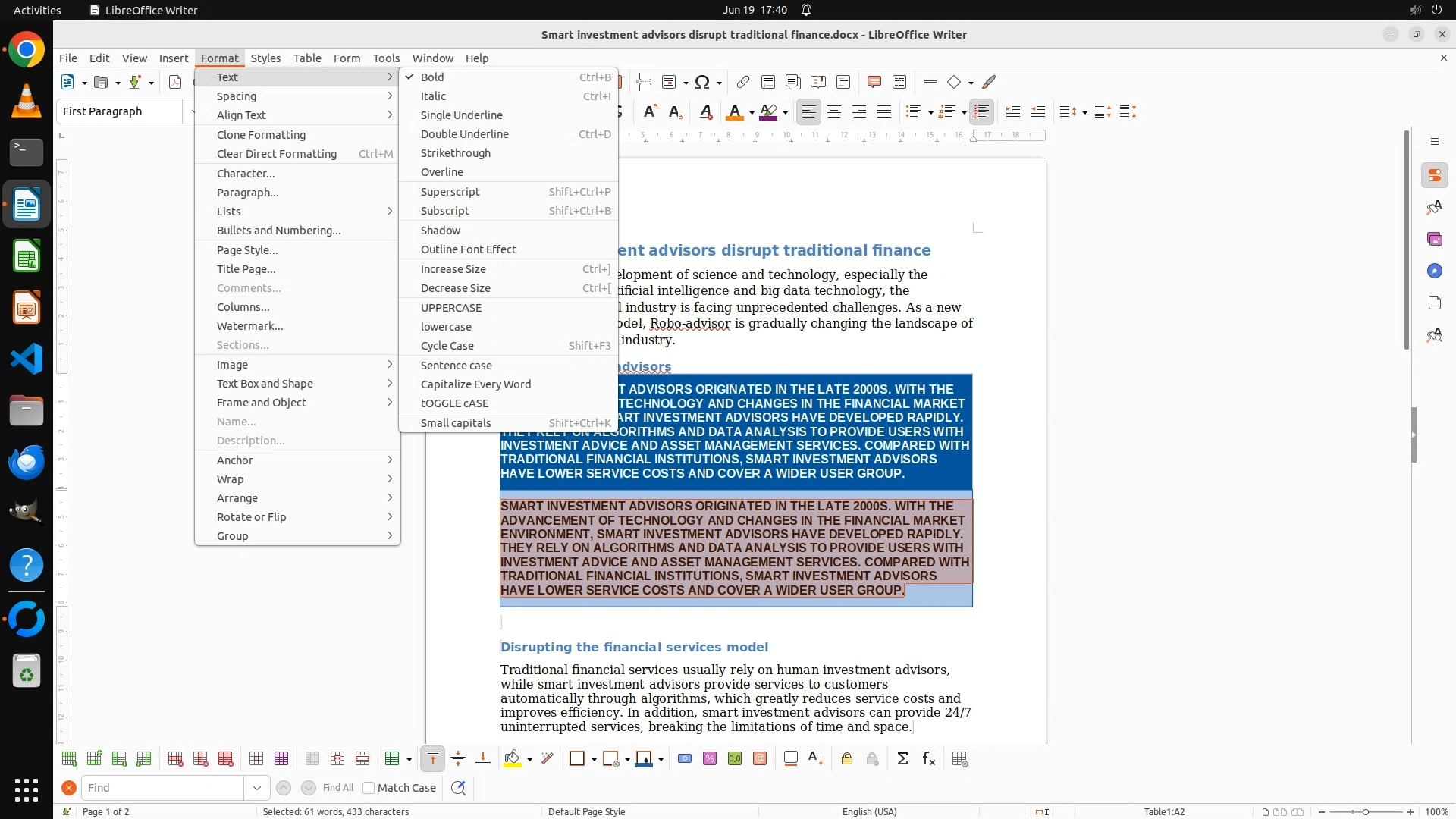Viewport: 1456px width, 819px height.
Task: Enable the Match Case checkbox
Action: point(369,788)
